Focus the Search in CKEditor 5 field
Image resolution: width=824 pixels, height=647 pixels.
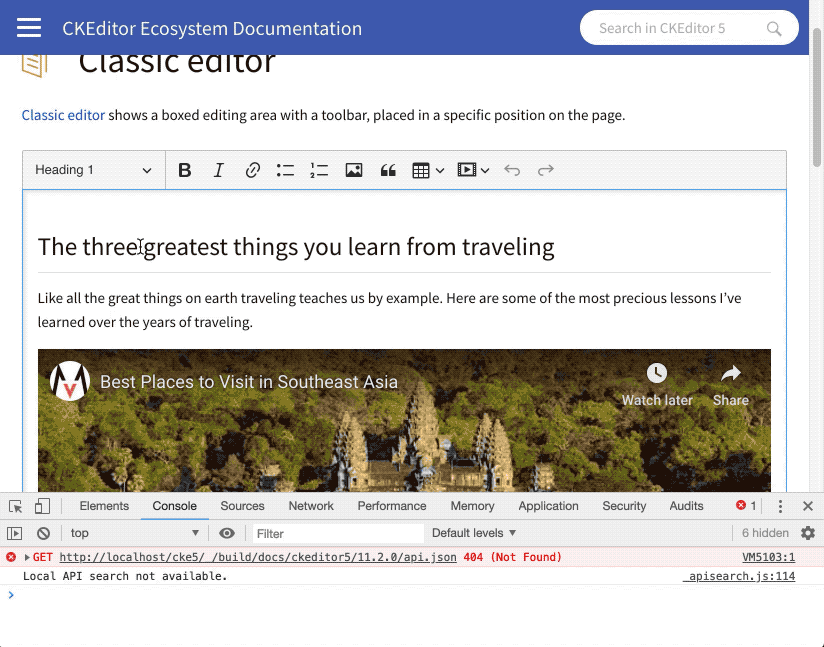[689, 28]
